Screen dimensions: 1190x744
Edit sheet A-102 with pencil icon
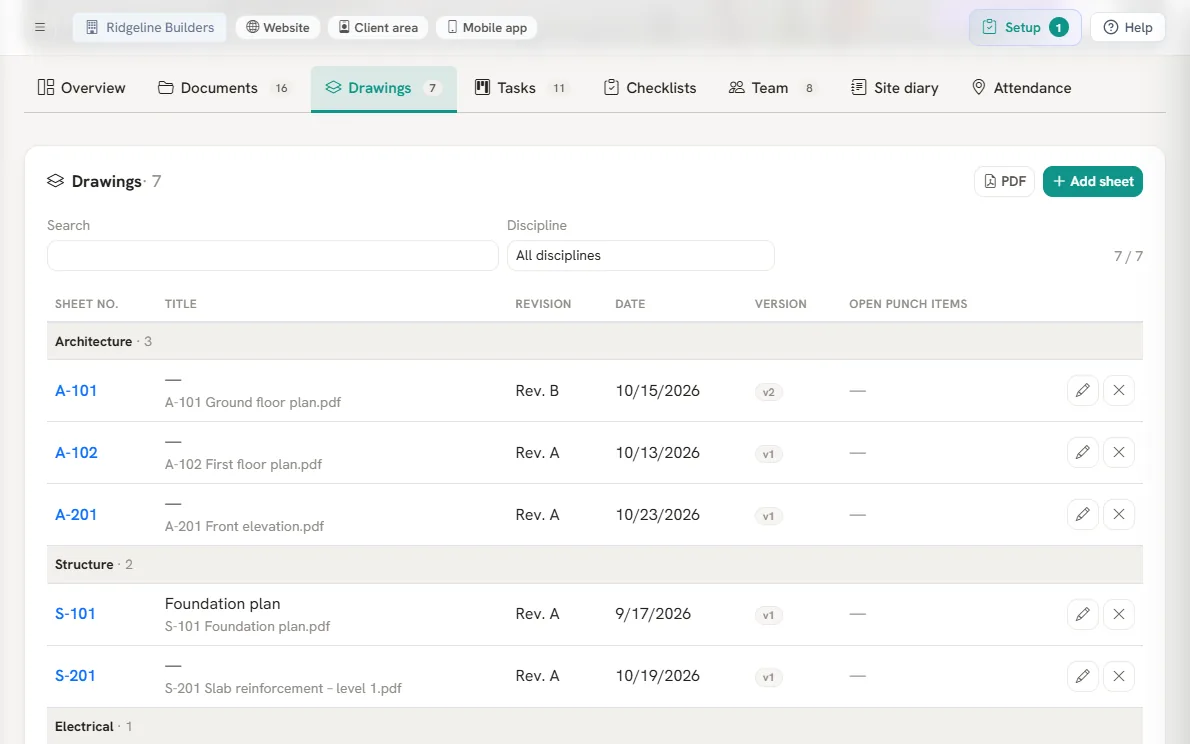tap(1082, 452)
